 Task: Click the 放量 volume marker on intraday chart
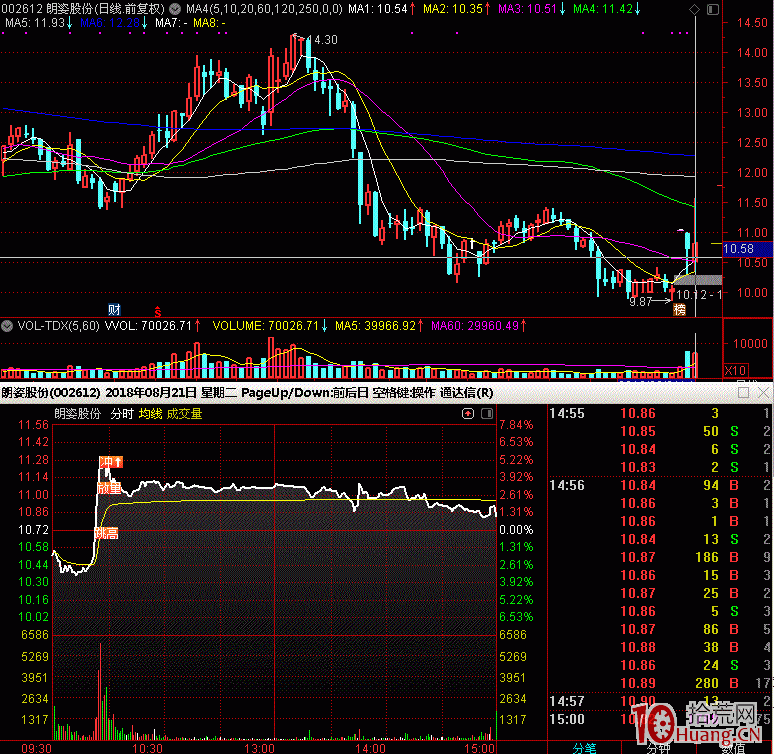pos(108,488)
